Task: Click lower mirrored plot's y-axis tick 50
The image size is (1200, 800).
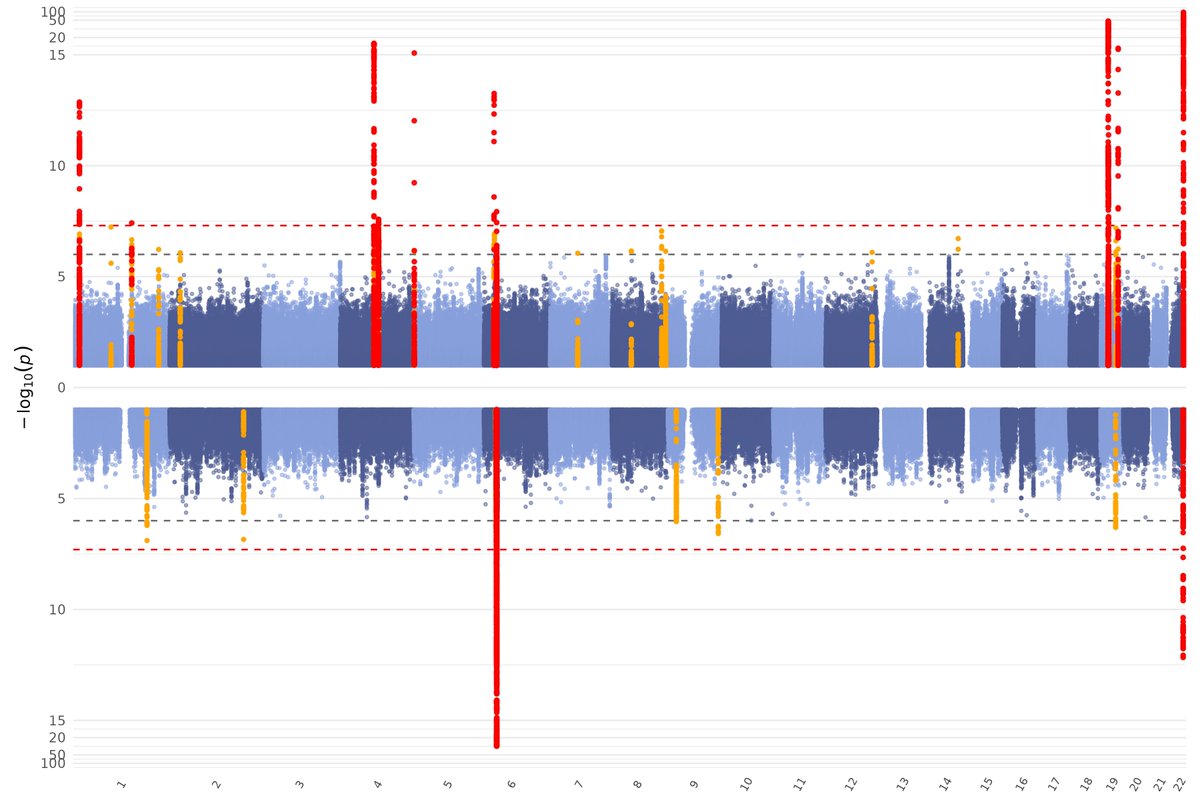Action: point(57,754)
